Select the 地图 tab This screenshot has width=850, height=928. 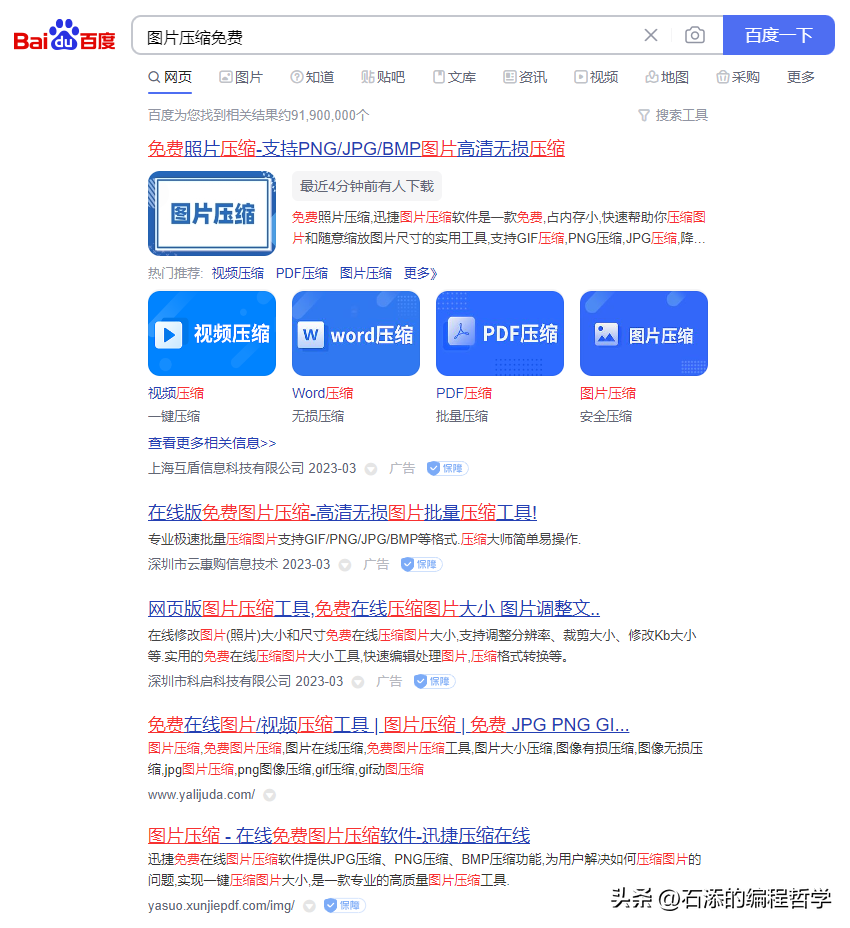coord(667,78)
